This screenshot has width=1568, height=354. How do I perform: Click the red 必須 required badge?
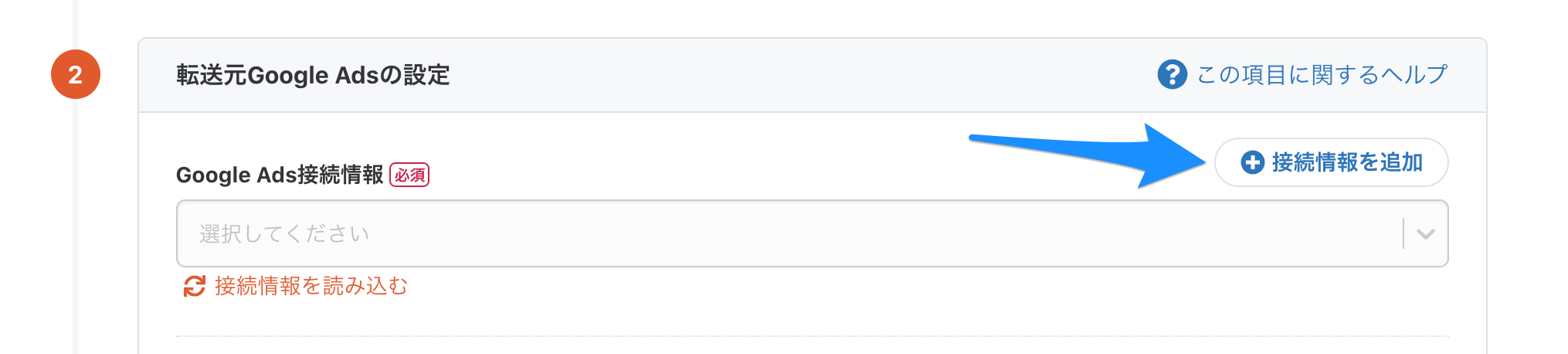409,175
